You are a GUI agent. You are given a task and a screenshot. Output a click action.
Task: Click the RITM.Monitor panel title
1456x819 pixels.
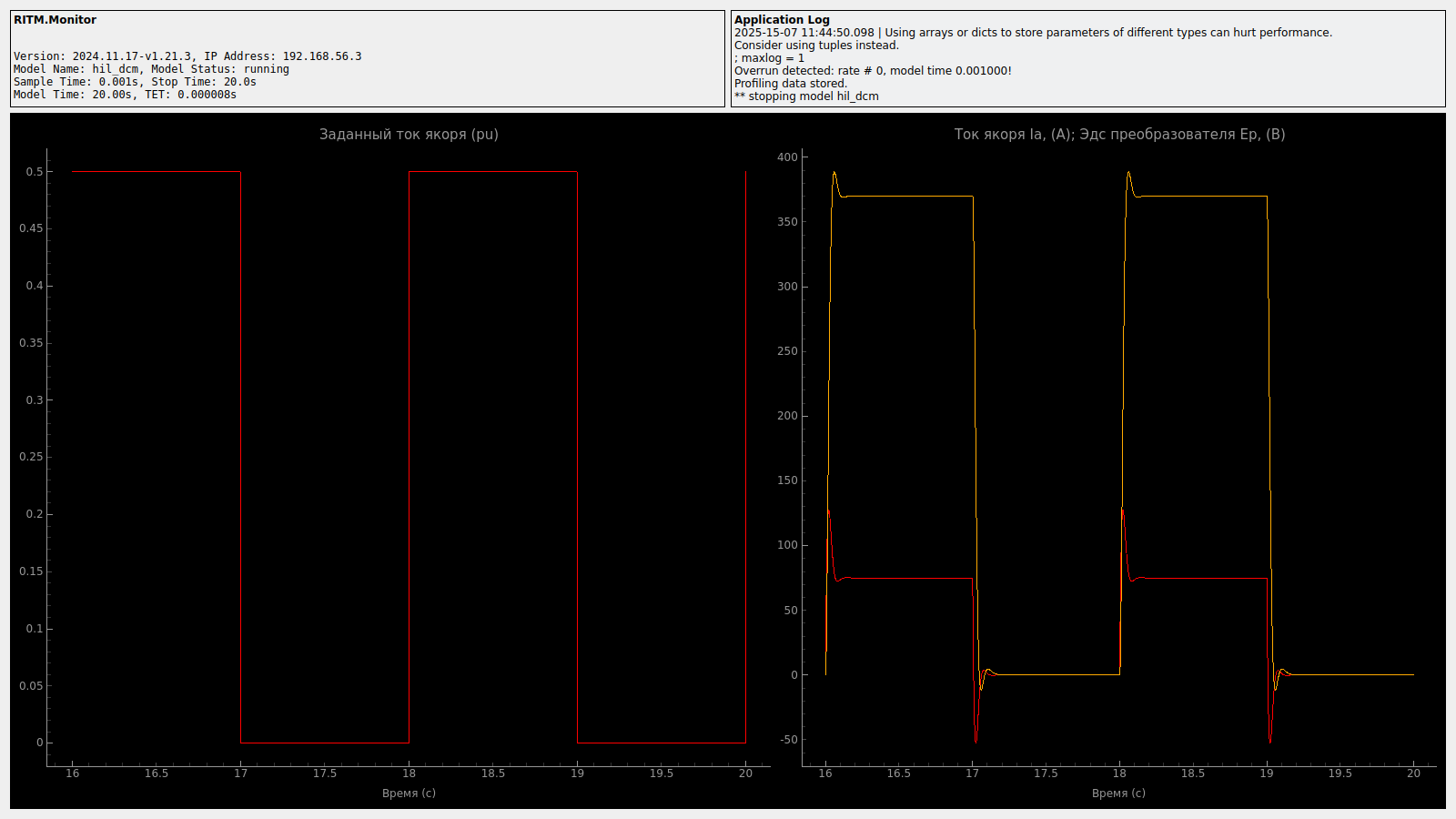click(55, 20)
